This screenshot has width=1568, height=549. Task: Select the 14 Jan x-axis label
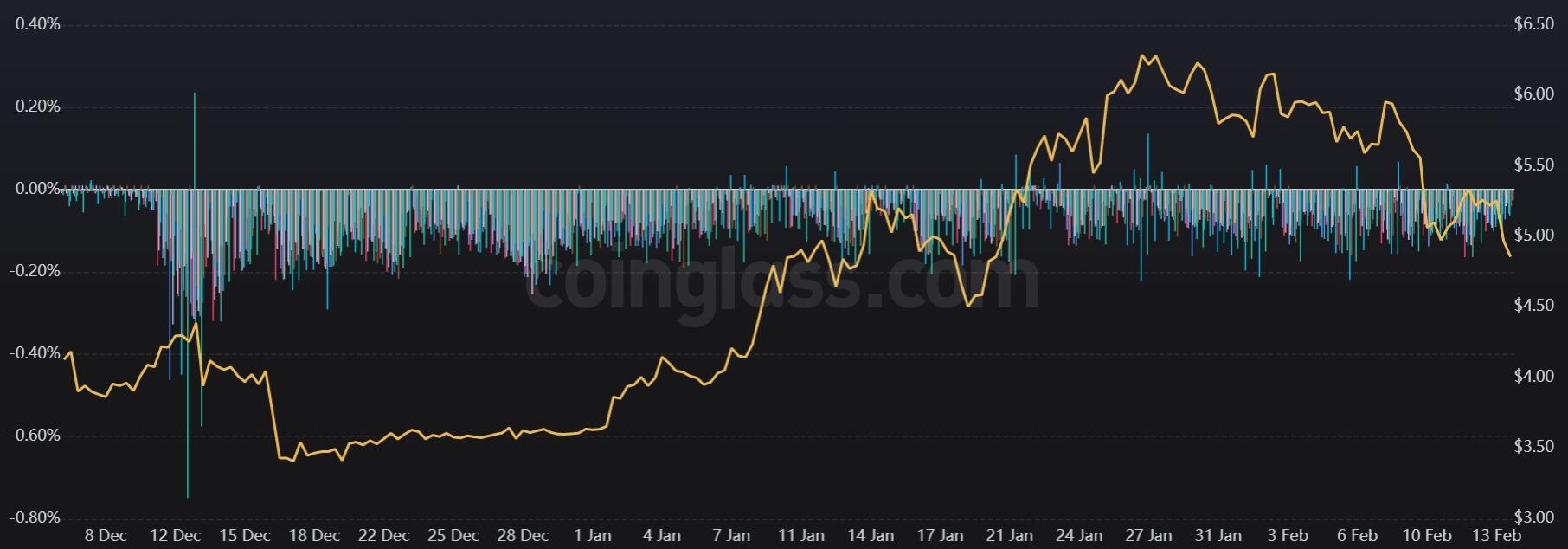[x=871, y=535]
